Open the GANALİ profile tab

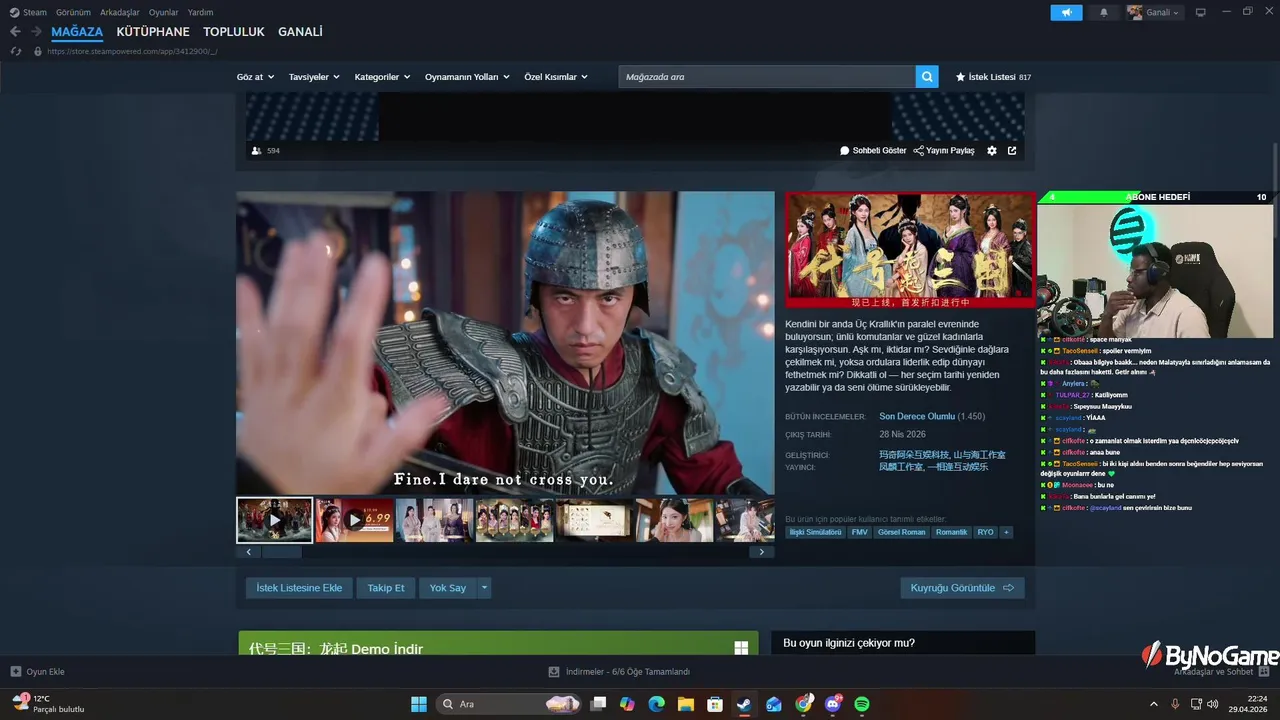pos(300,32)
